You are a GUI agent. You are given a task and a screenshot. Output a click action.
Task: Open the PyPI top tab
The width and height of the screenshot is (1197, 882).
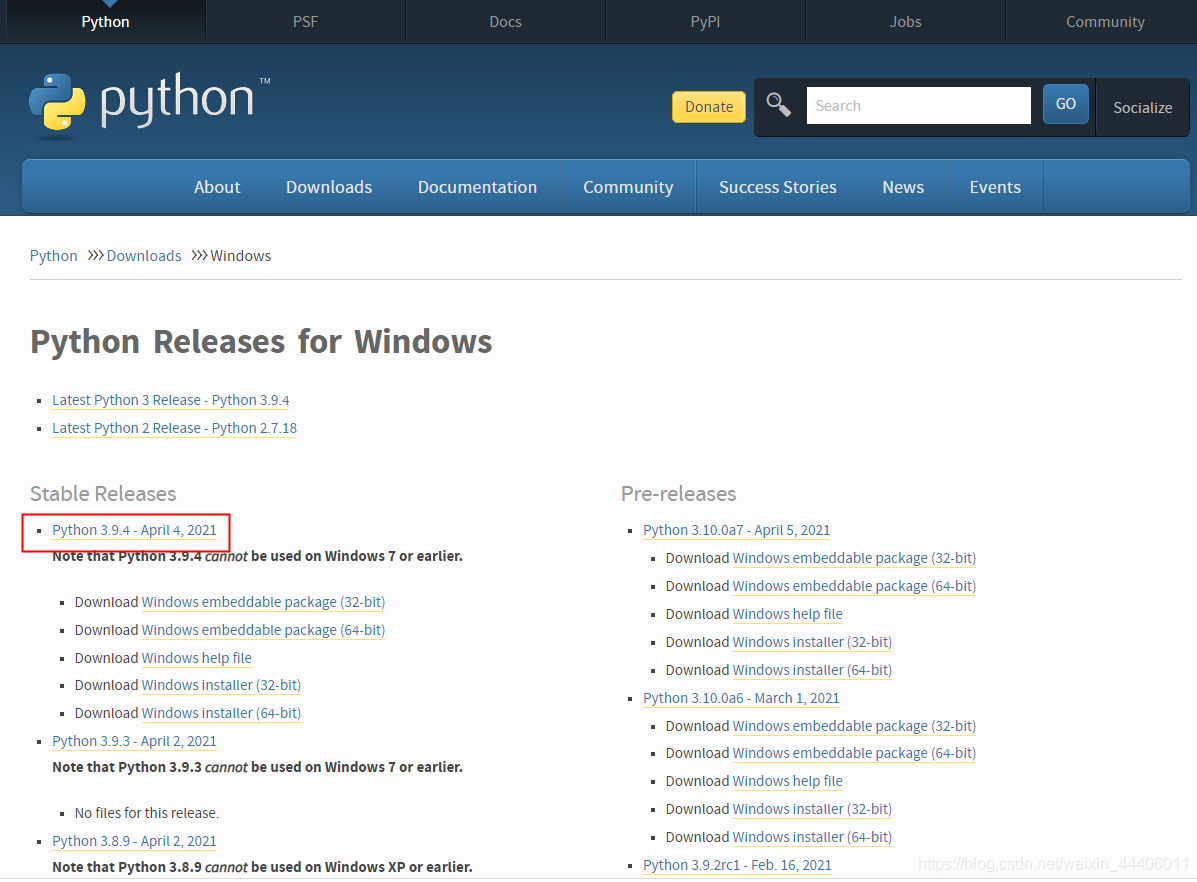click(x=705, y=21)
